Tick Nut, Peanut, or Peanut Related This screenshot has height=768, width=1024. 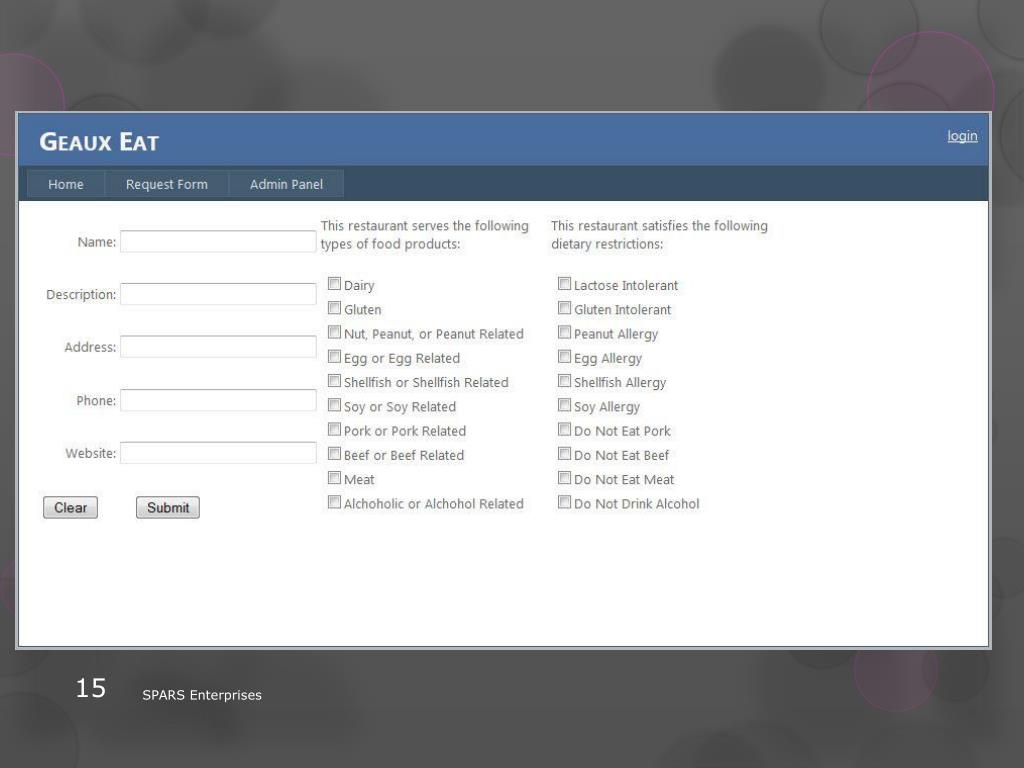334,332
